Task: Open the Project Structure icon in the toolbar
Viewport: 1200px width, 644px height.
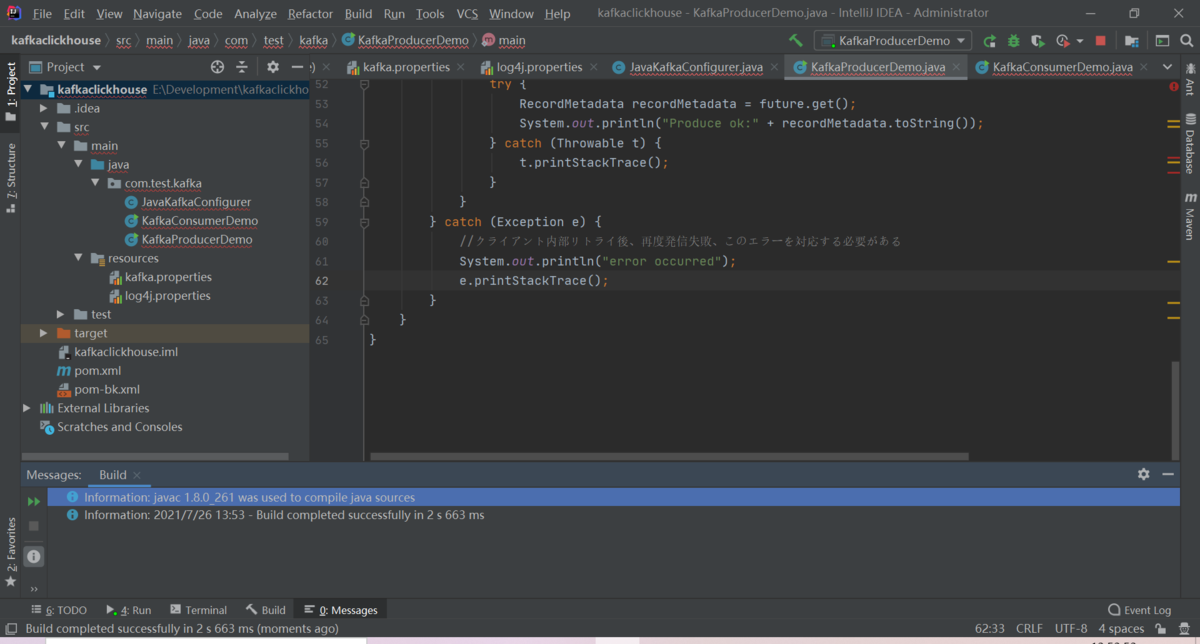Action: (x=1132, y=41)
